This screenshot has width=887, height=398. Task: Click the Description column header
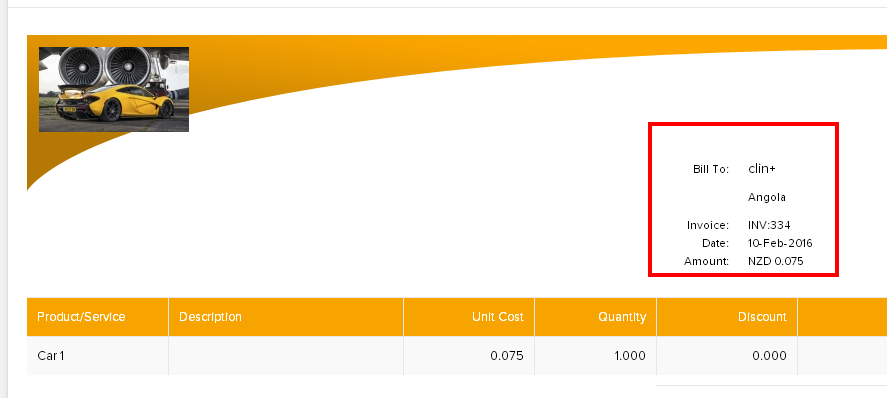(286, 317)
